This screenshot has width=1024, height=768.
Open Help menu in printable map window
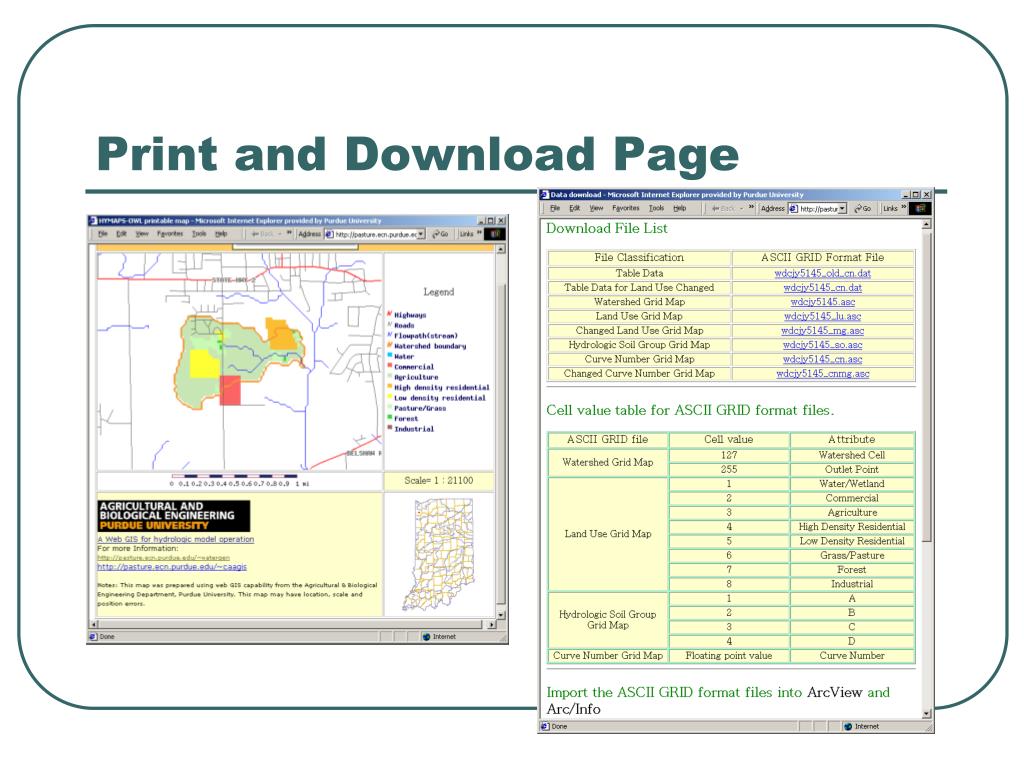point(221,234)
